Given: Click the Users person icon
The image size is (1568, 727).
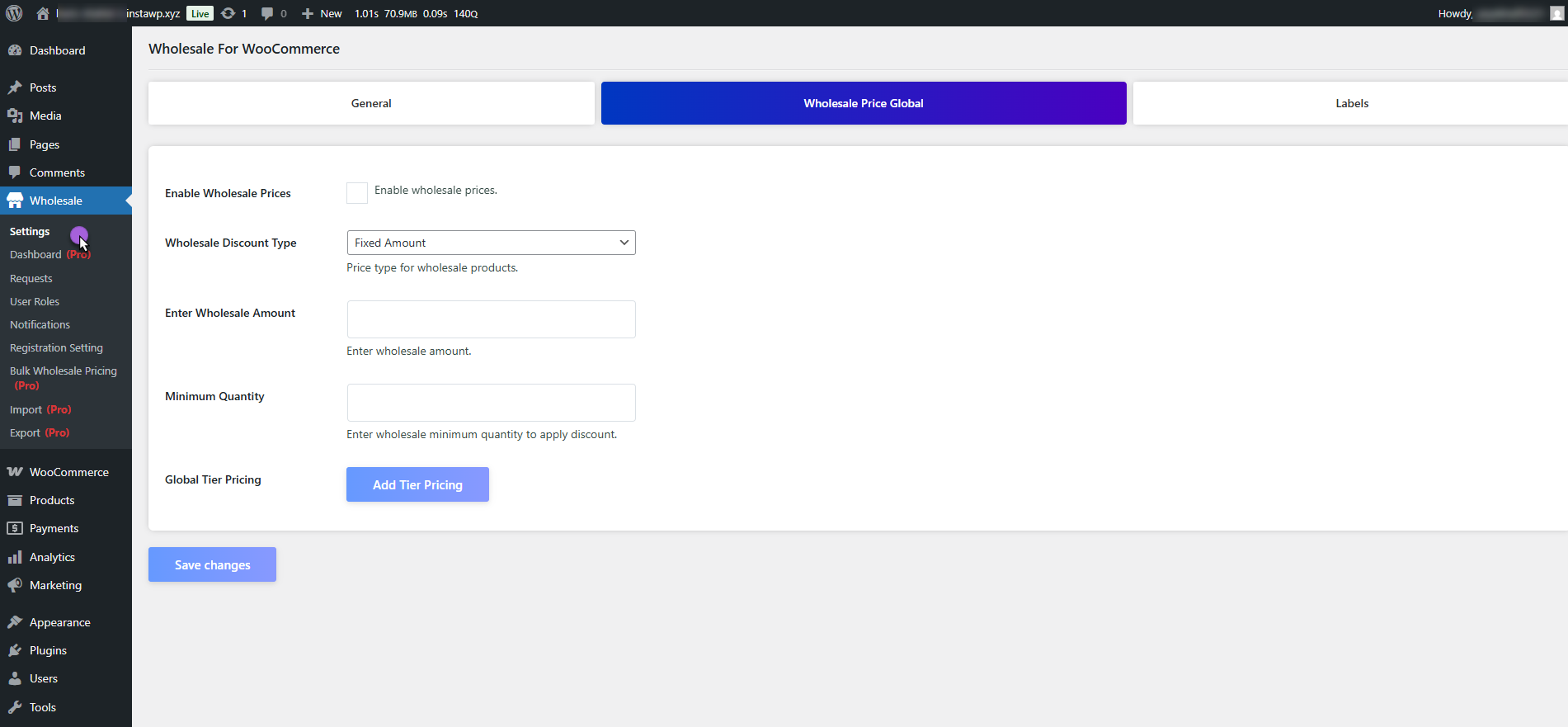Looking at the screenshot, I should (x=15, y=678).
